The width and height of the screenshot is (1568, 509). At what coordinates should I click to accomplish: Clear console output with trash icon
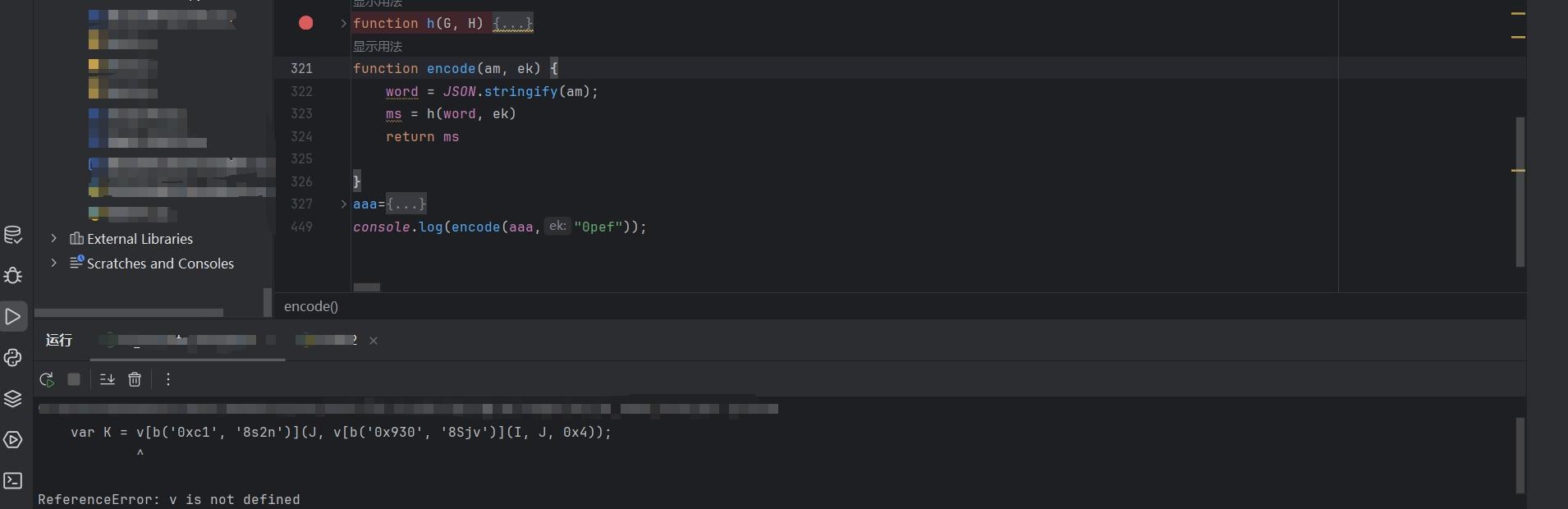[x=135, y=379]
